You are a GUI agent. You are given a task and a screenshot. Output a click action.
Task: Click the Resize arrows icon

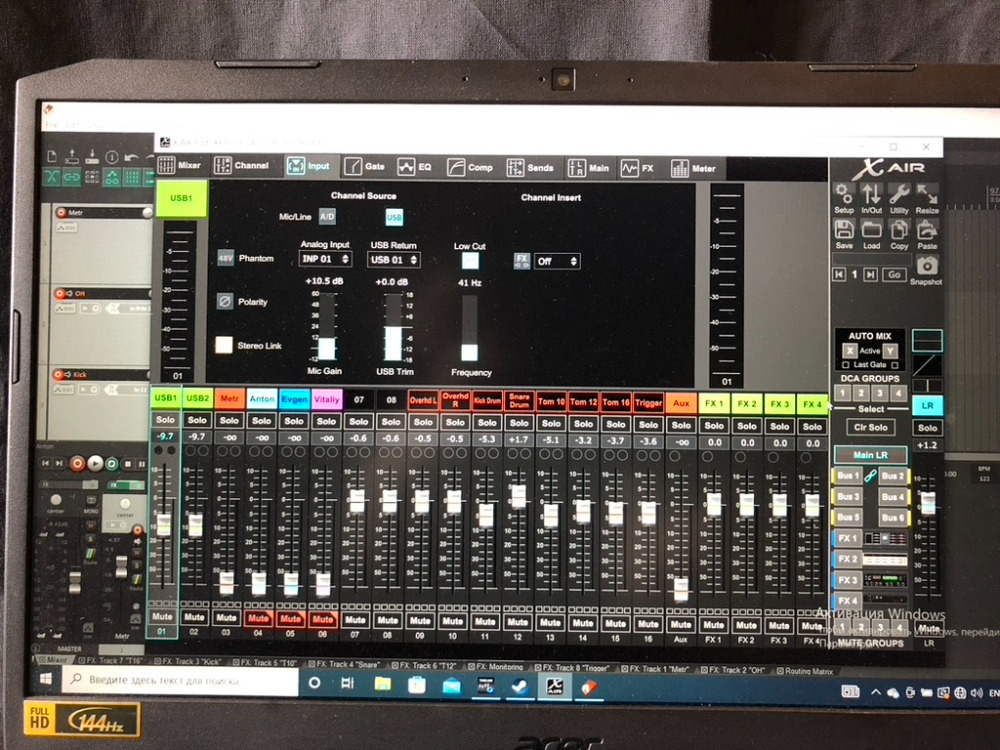[927, 194]
